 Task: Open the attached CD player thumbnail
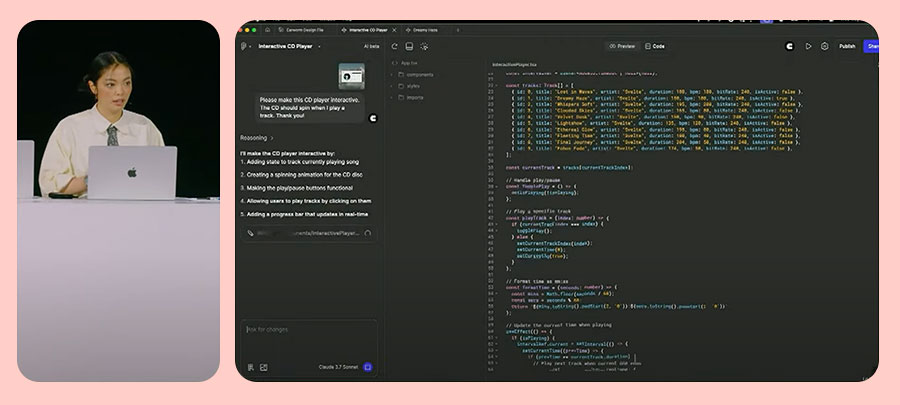point(351,76)
